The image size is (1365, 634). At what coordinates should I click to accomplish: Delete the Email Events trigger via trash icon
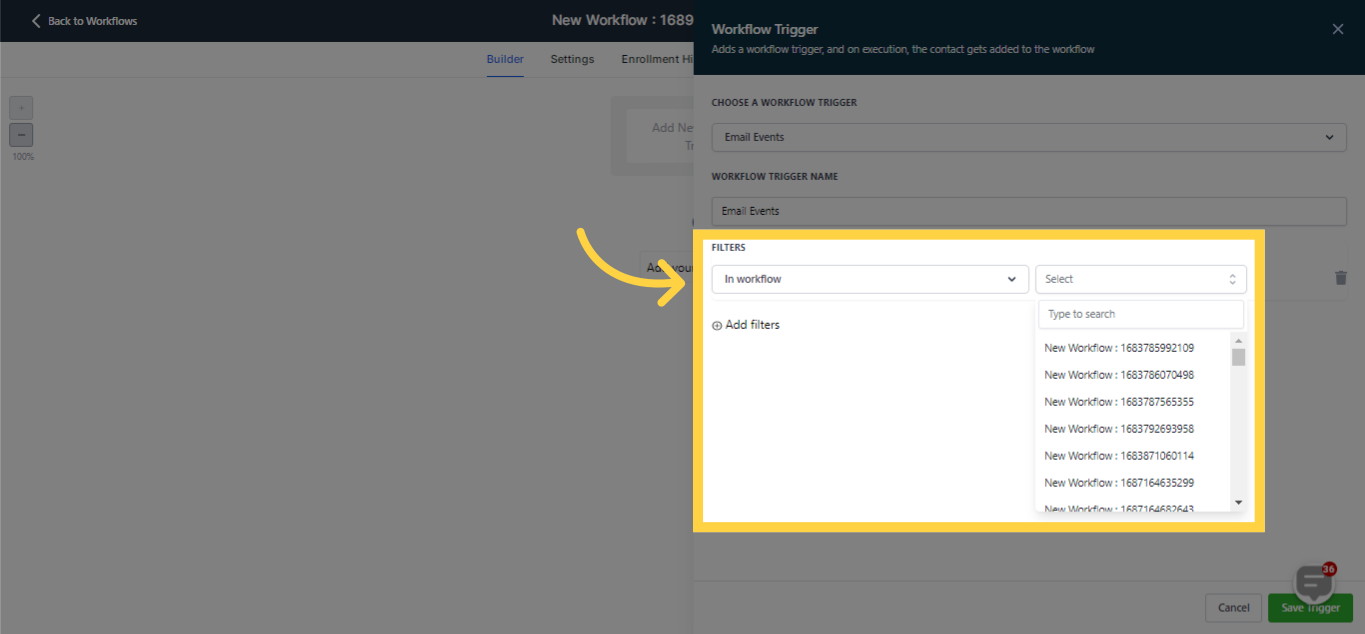(x=1340, y=278)
